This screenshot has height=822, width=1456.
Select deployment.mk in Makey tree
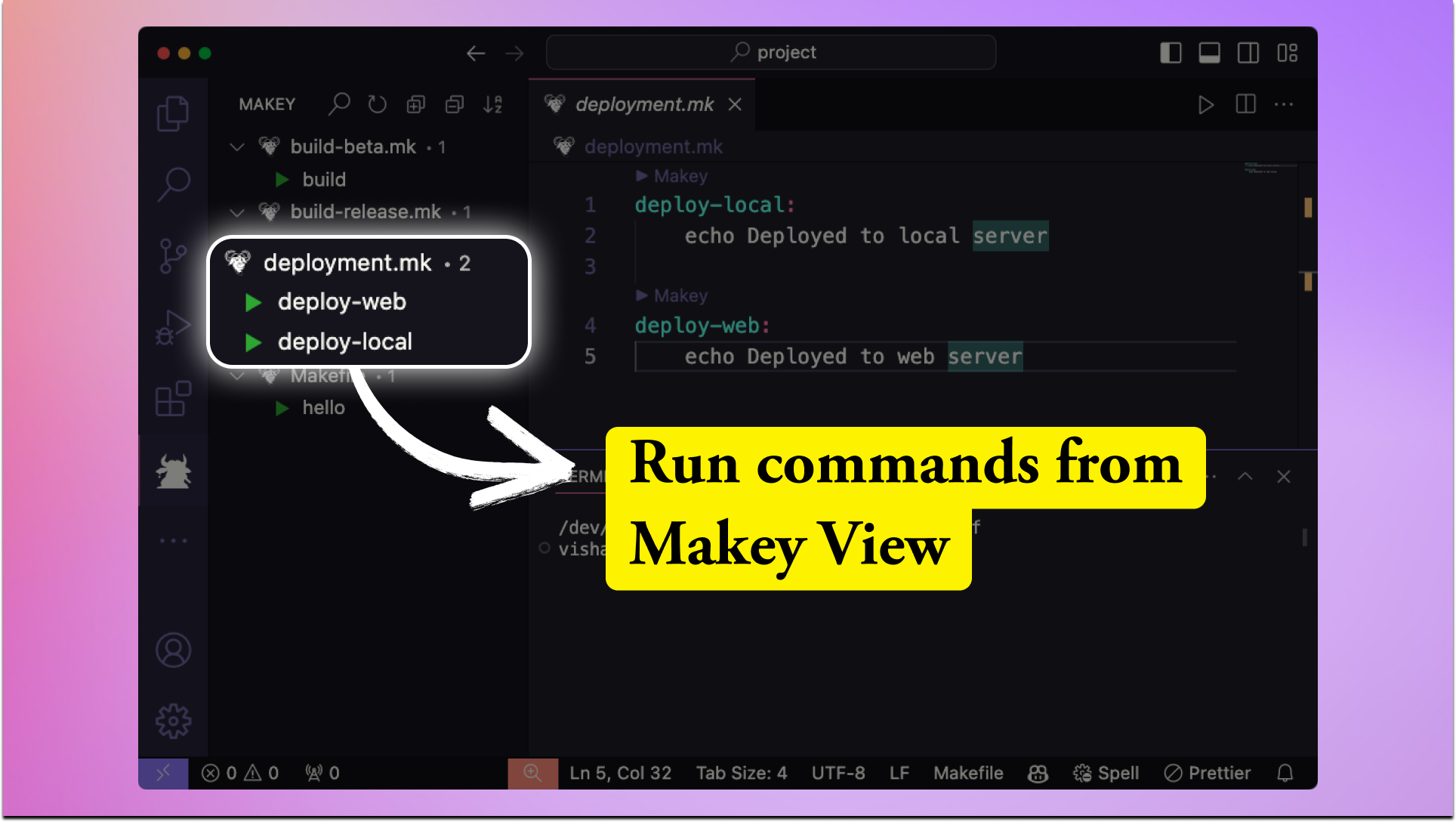347,262
